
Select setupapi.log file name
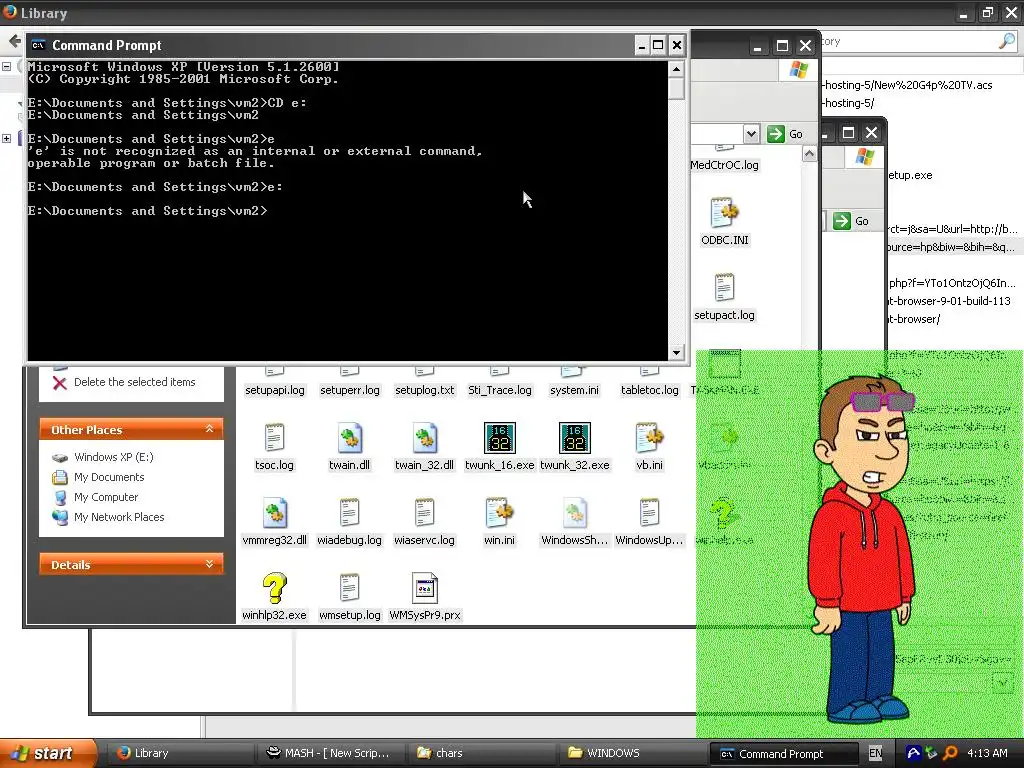[x=274, y=390]
